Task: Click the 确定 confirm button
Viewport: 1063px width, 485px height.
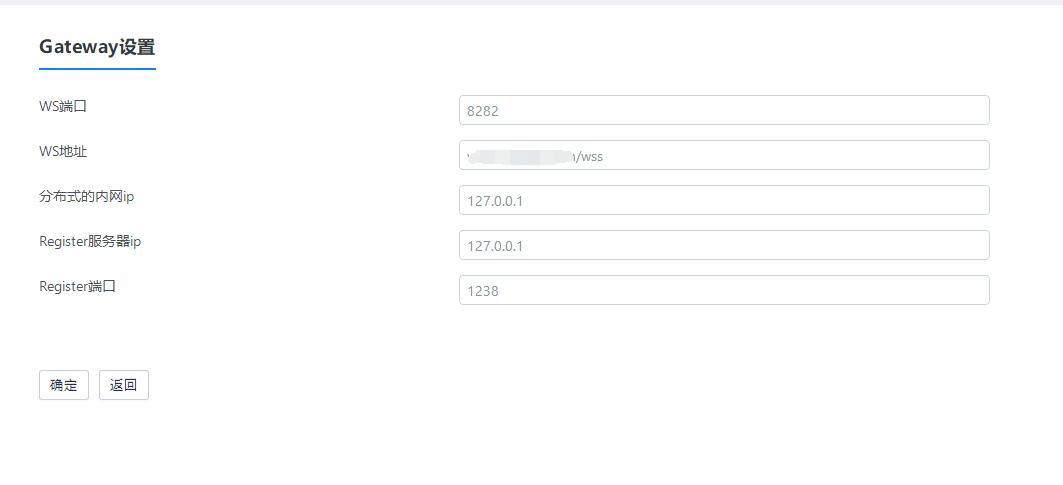Action: tap(64, 385)
